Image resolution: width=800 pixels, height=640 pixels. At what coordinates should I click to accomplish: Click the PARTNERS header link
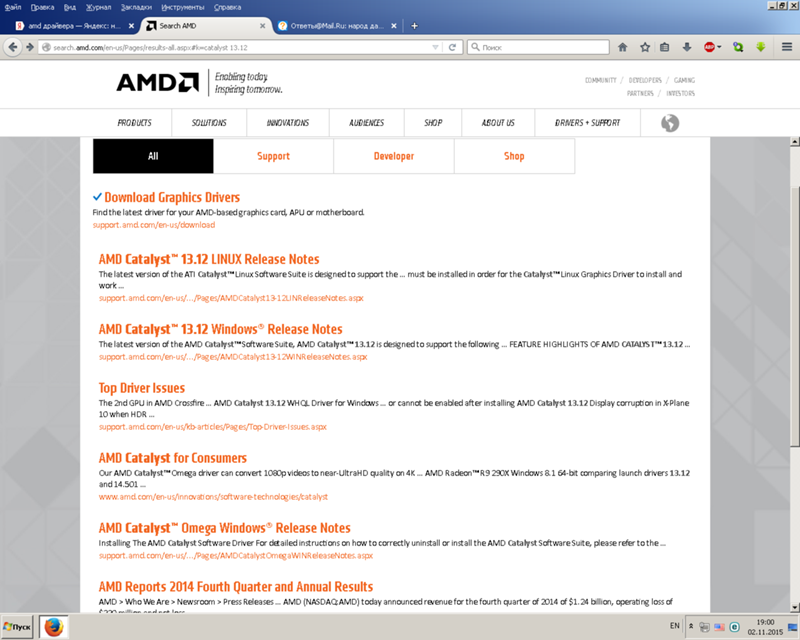click(640, 93)
